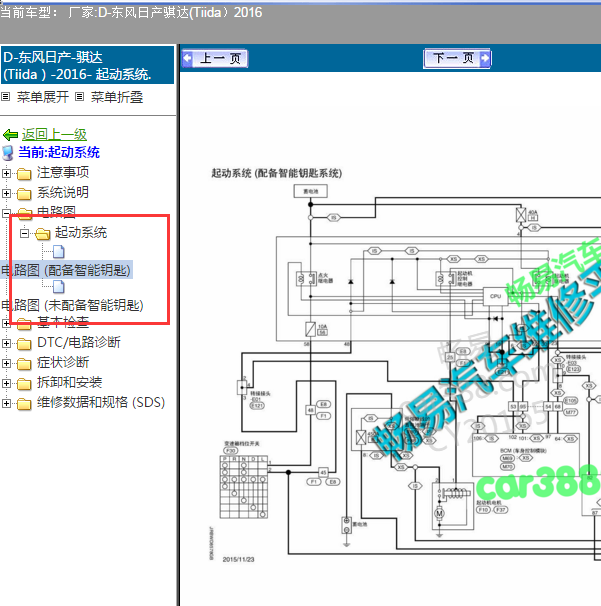Go to previous page with 上一页 button
This screenshot has width=601, height=606.
pos(215,59)
